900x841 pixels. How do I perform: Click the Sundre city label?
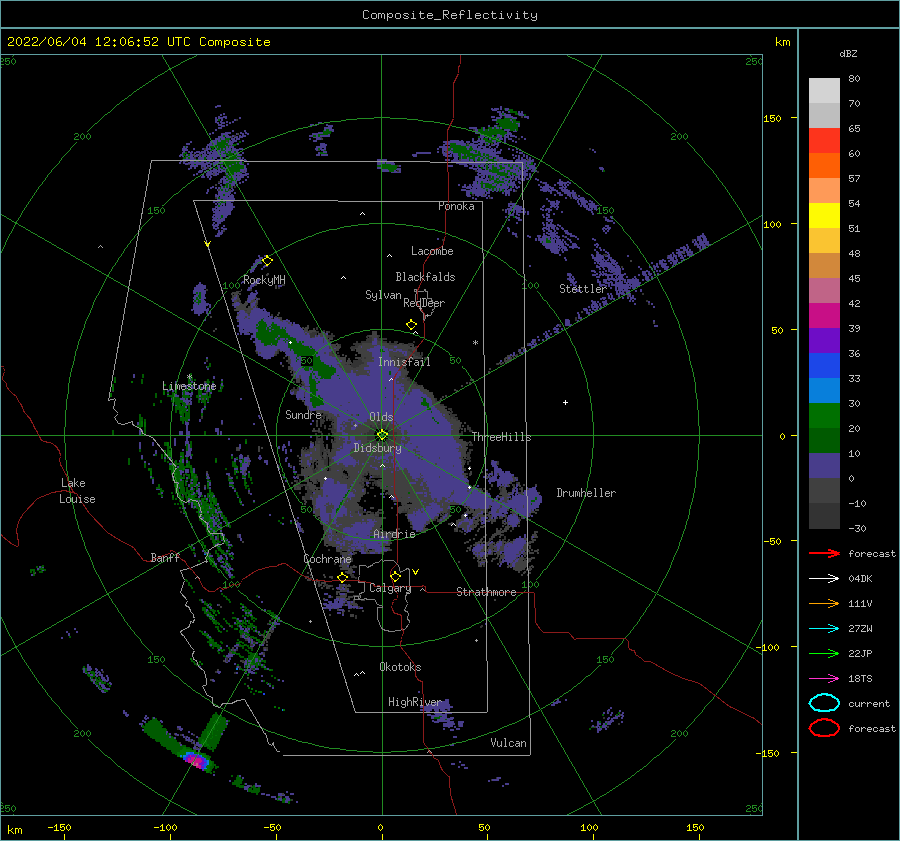coord(303,414)
